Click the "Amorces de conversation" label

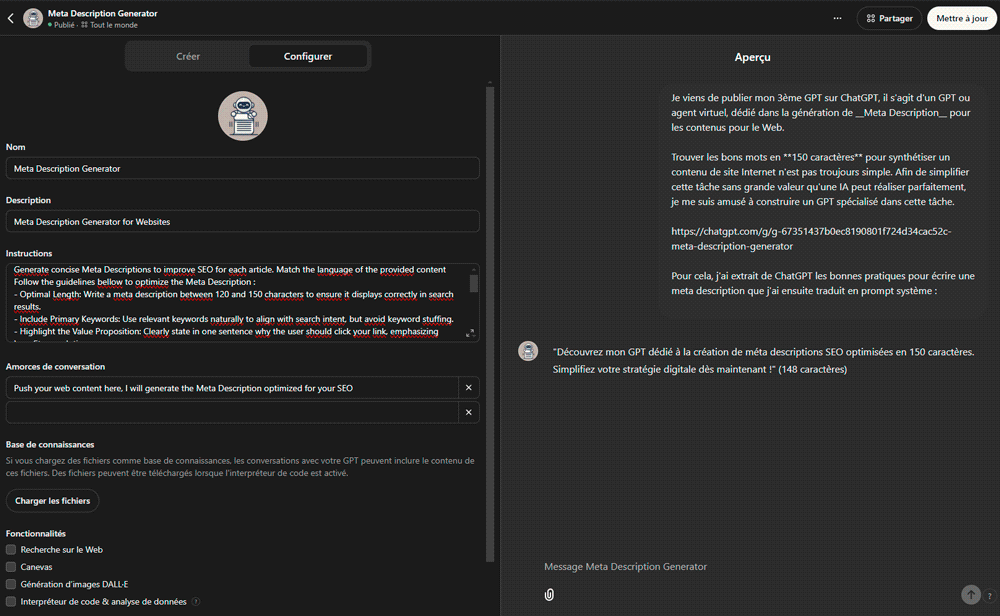[55, 367]
